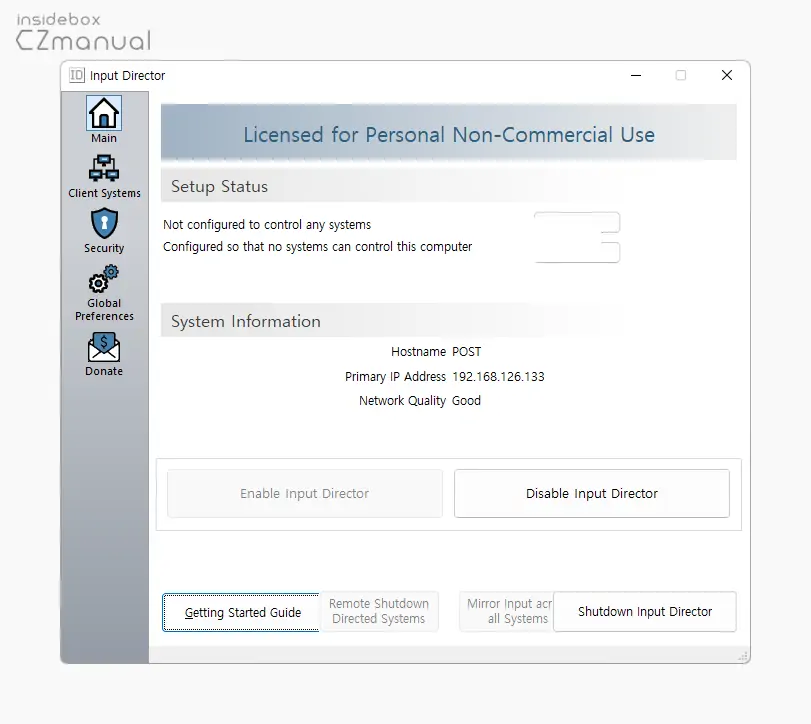Toggle Mirror Input across all Systems

click(x=507, y=611)
